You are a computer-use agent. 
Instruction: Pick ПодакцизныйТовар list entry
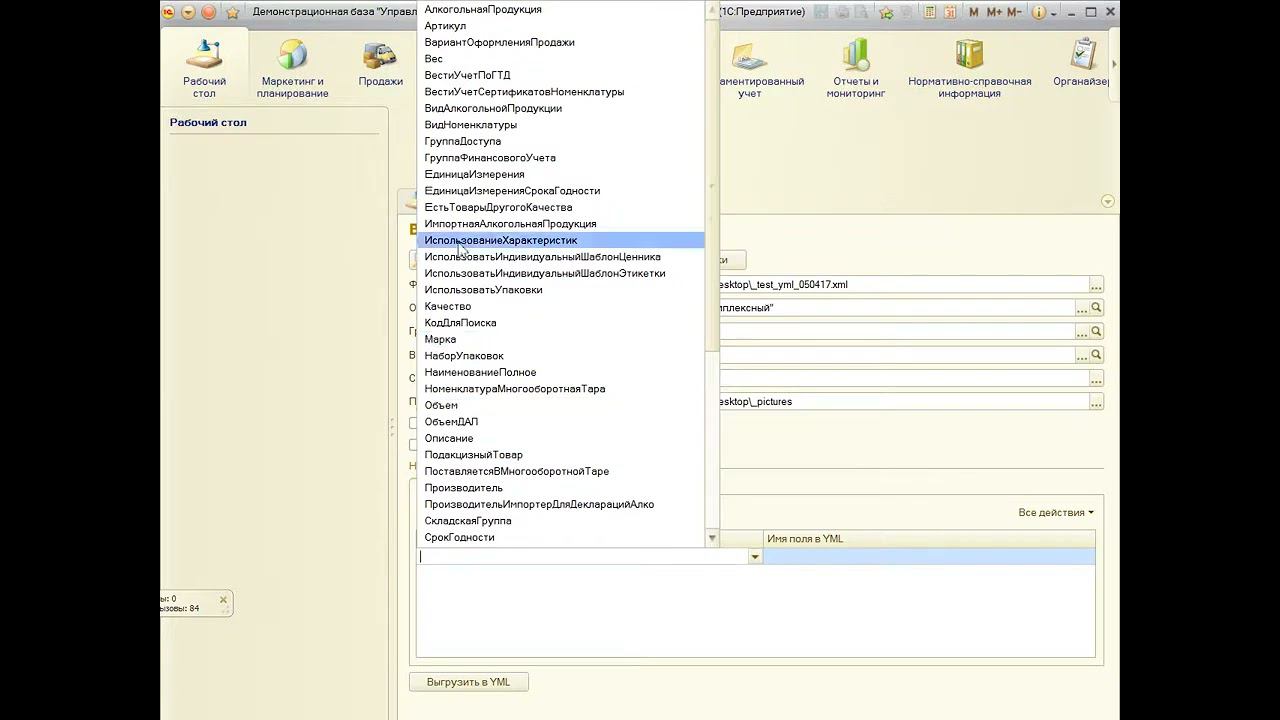560,455
